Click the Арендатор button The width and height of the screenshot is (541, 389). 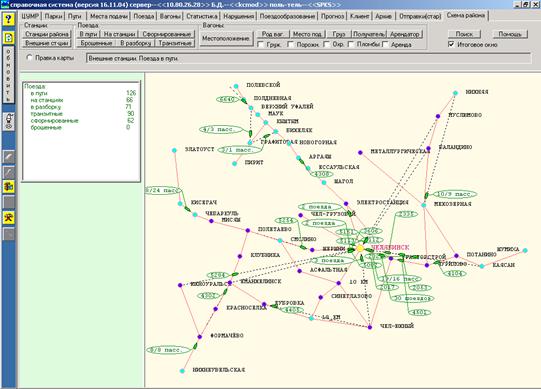coord(404,34)
